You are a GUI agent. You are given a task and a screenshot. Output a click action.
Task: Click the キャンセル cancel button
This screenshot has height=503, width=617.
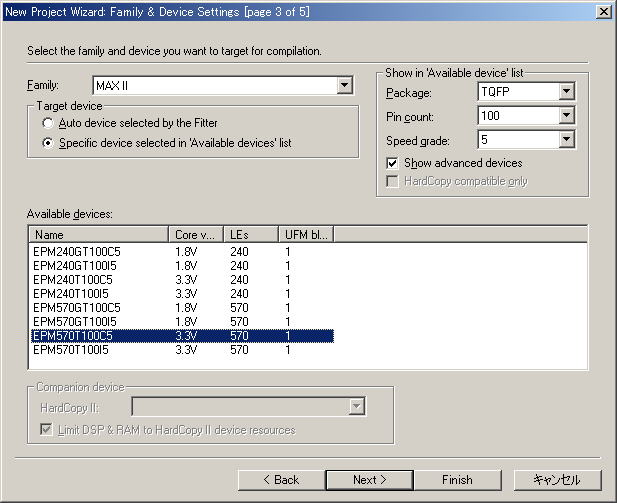tap(557, 480)
